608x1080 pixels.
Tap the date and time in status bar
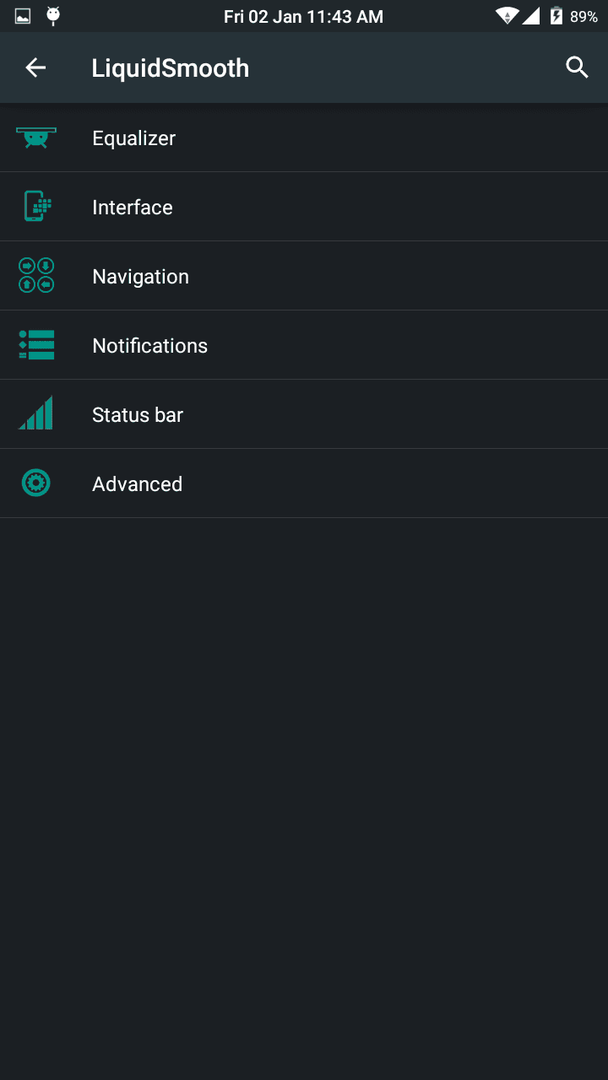(304, 17)
